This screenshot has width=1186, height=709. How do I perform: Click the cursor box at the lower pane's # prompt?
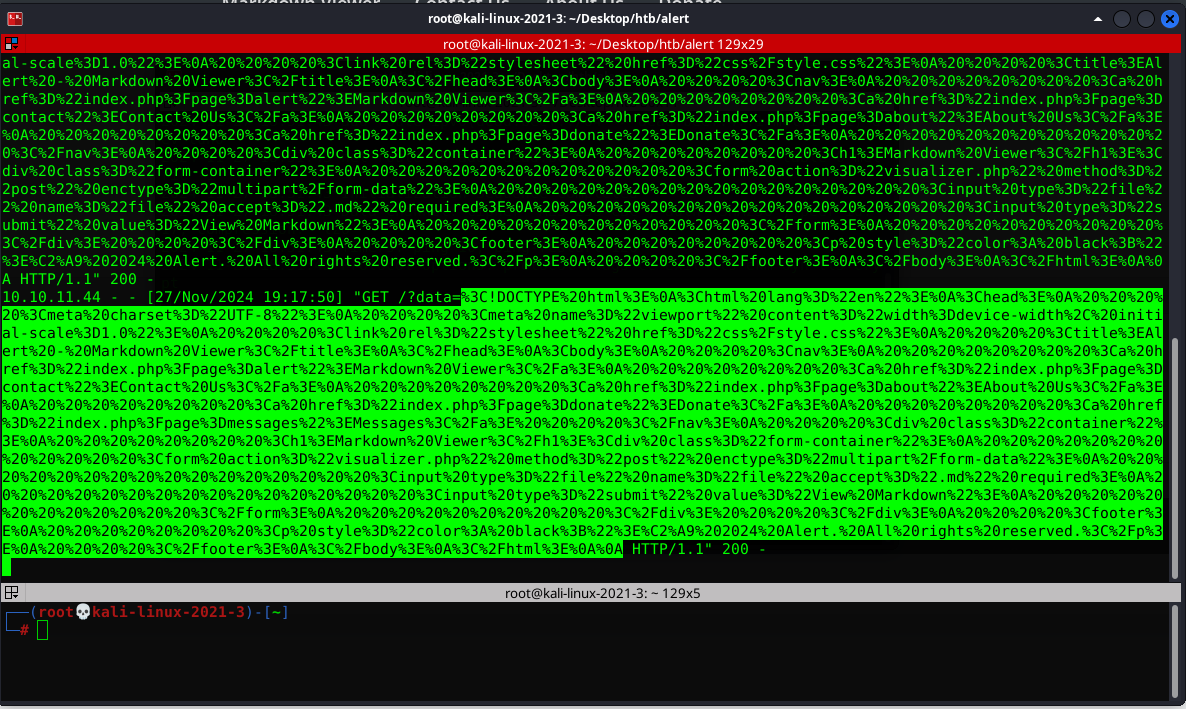42,630
